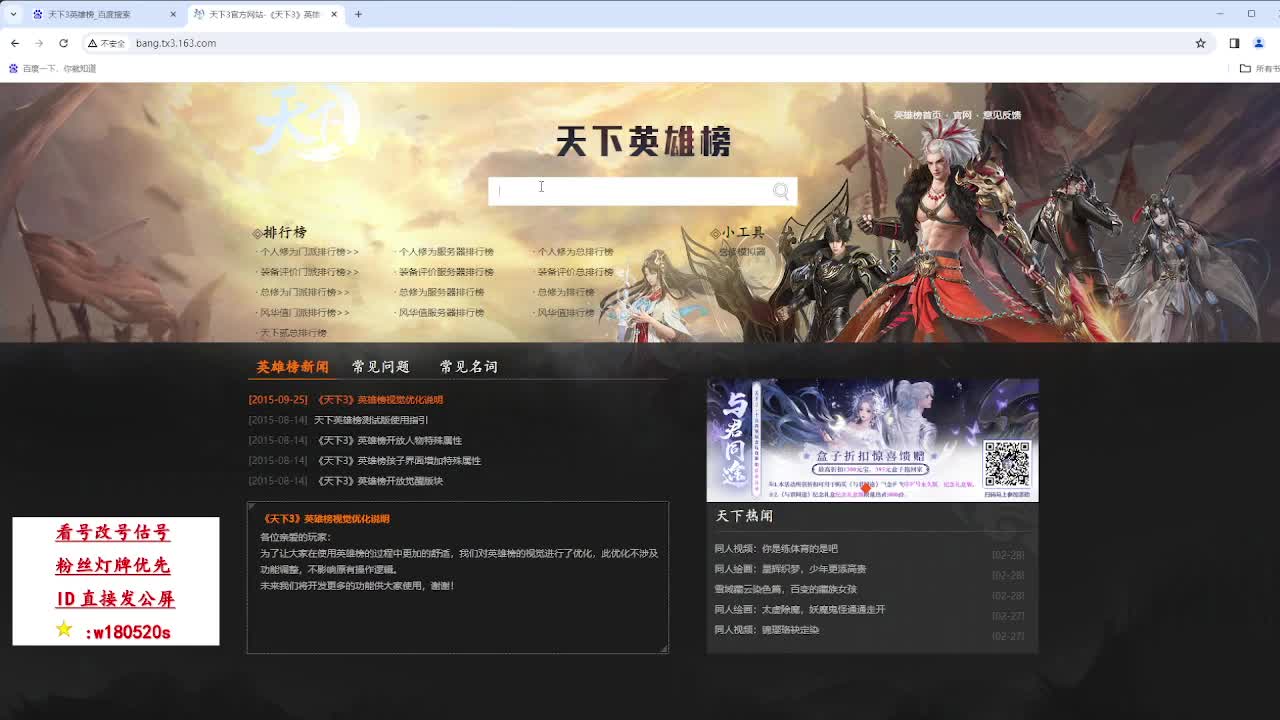The image size is (1280, 720).
Task: Open 同人绘画：太虚除魔，妖魔鬼怪通通走开
Action: [800, 609]
